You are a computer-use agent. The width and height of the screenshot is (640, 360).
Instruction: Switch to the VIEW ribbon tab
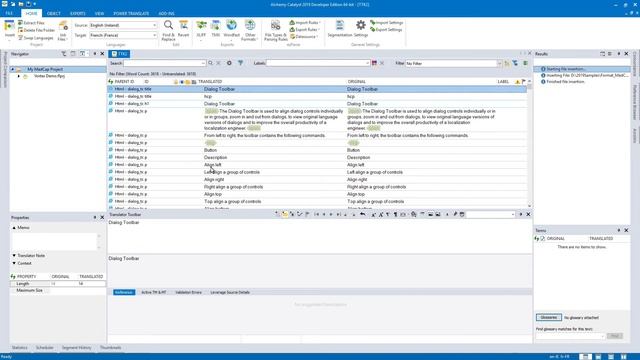[x=99, y=13]
